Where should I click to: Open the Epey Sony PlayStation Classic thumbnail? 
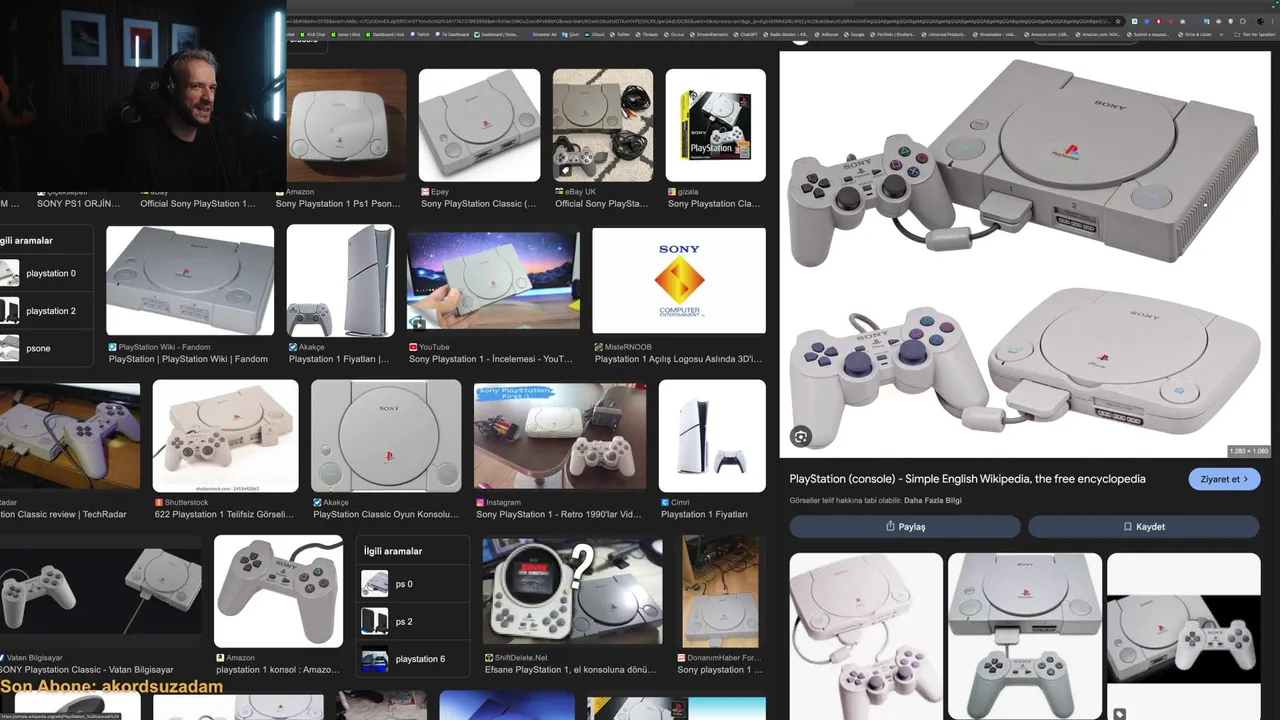coord(479,125)
